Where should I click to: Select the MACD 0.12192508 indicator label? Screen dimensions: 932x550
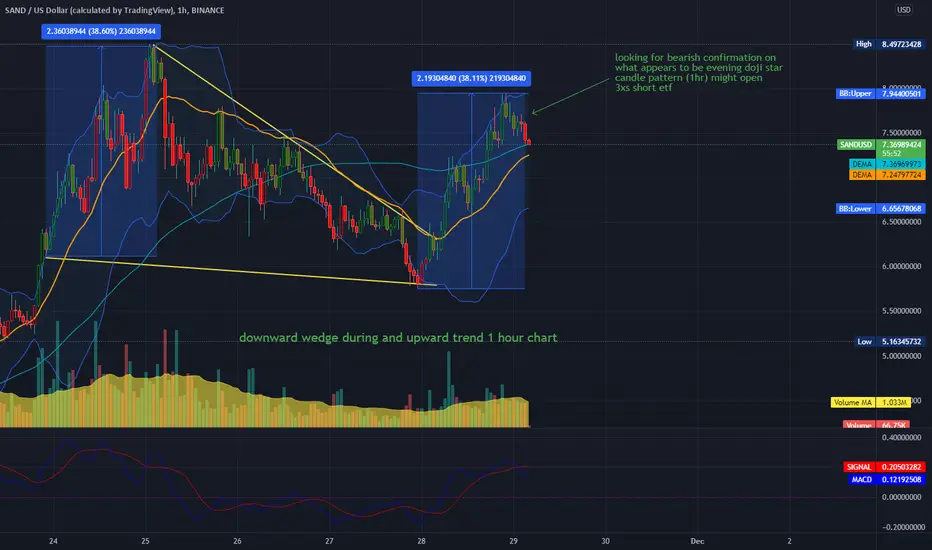[886, 479]
